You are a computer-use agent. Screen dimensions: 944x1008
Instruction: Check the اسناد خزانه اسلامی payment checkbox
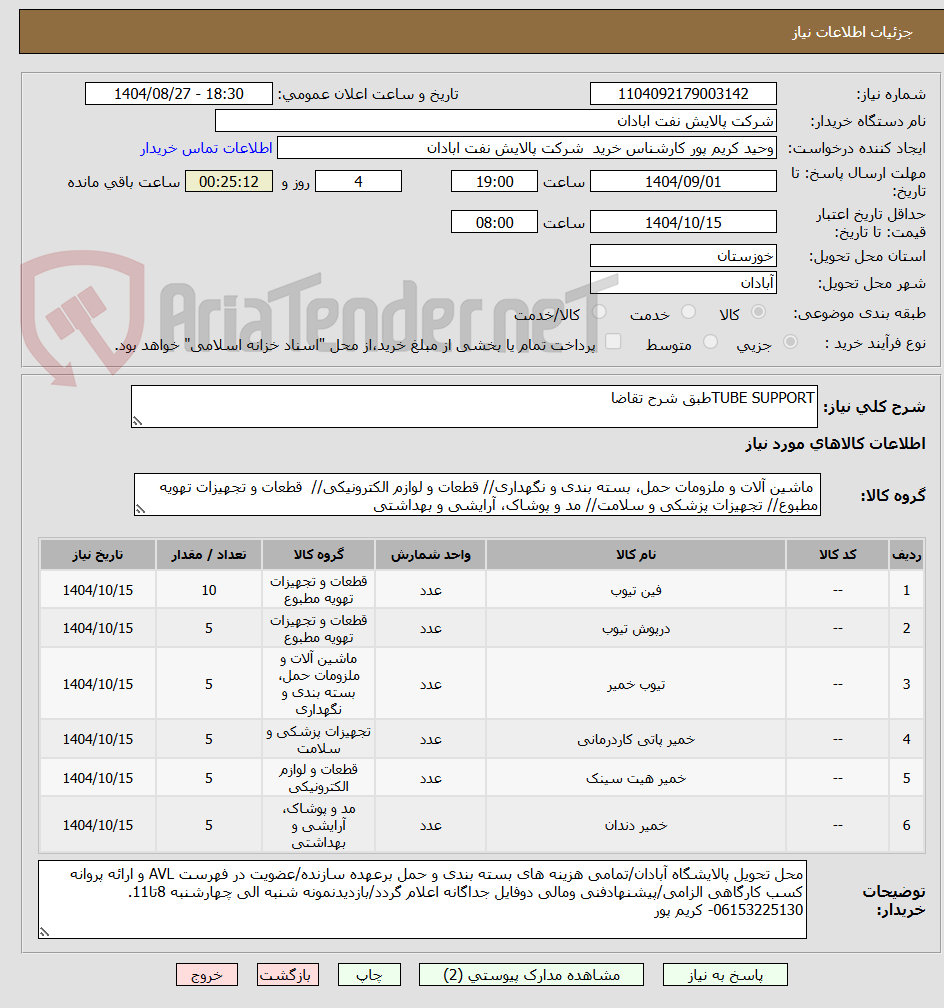pos(611,341)
